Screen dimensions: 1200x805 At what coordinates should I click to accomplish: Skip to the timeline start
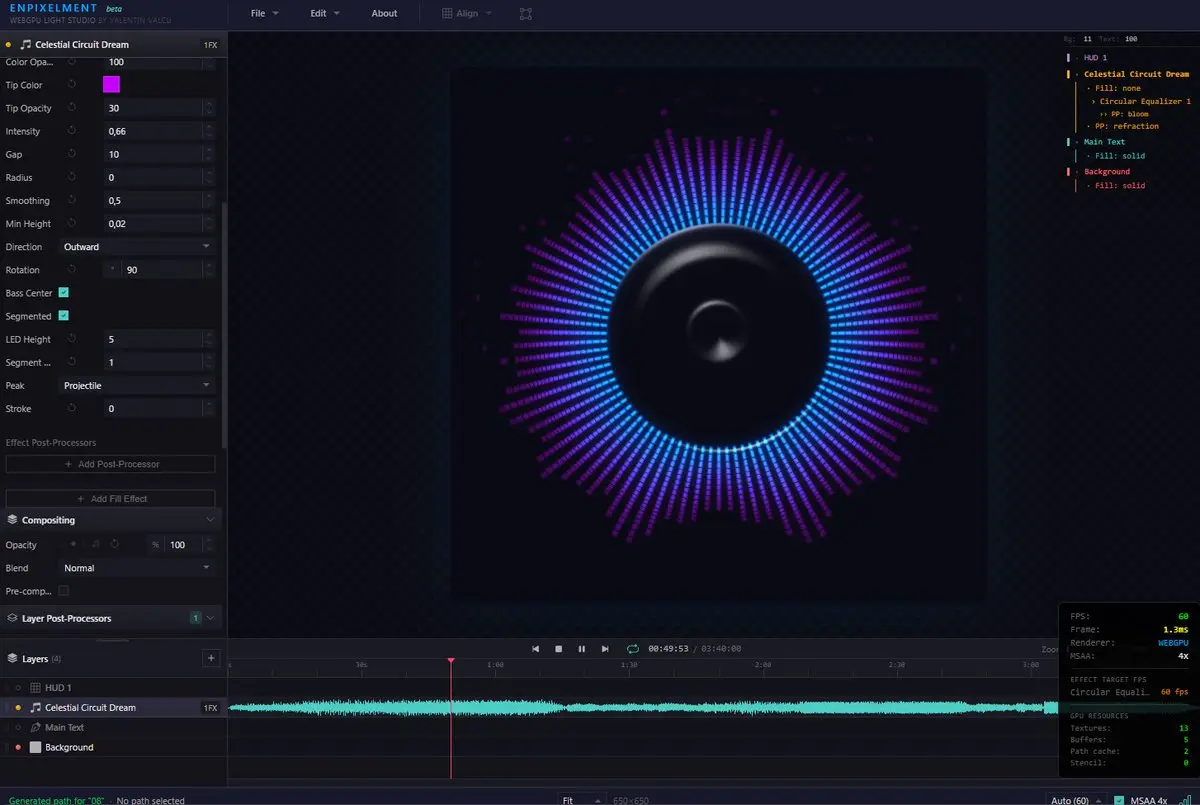click(535, 649)
